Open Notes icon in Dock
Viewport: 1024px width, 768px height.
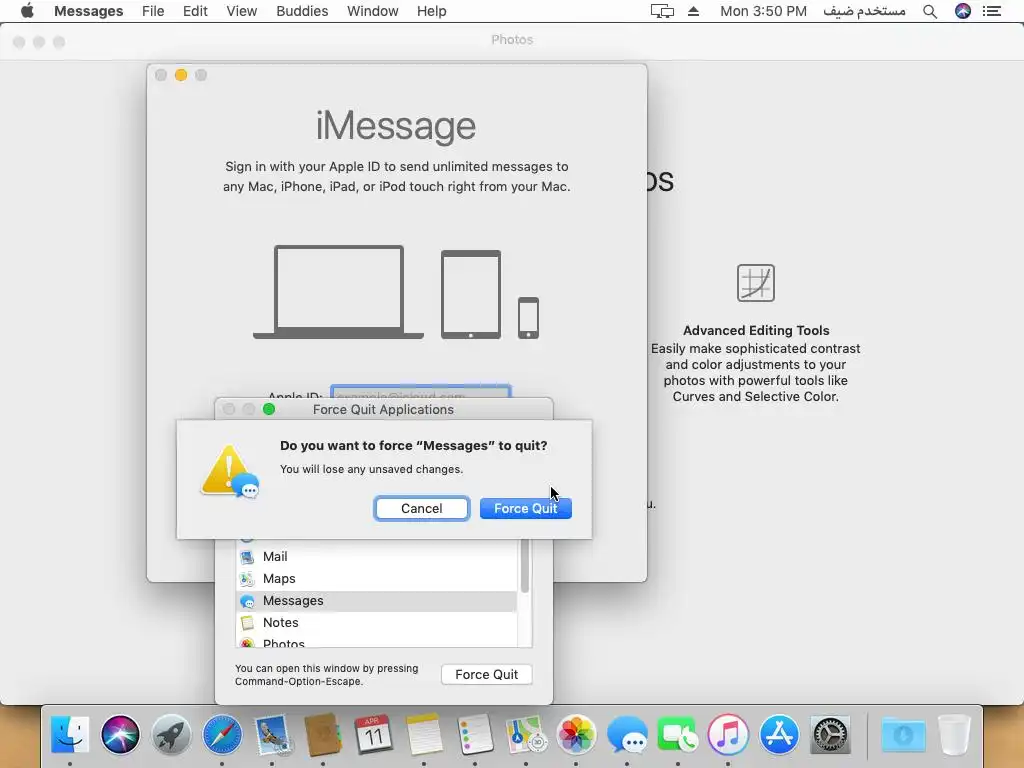424,734
